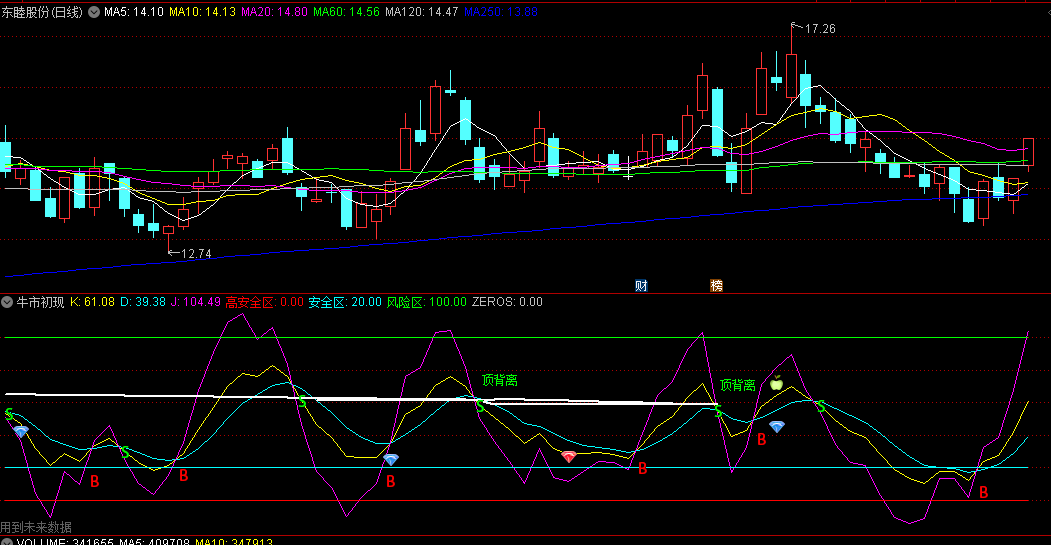1051x545 pixels.
Task: Open the dropdown arrow beside VOLUME indicator
Action: tap(7, 542)
